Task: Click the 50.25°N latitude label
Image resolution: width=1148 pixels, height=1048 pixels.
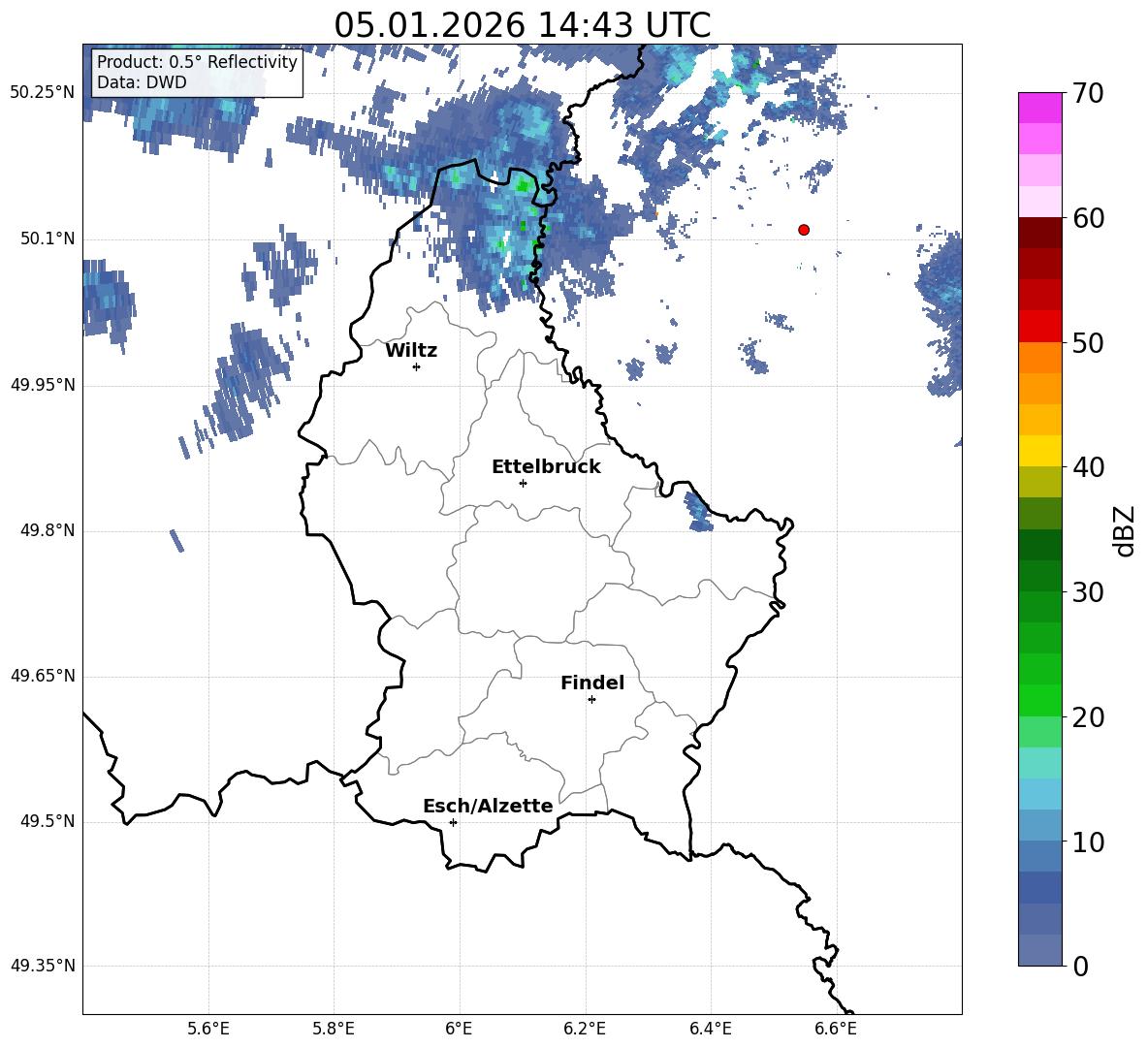Action: click(43, 93)
